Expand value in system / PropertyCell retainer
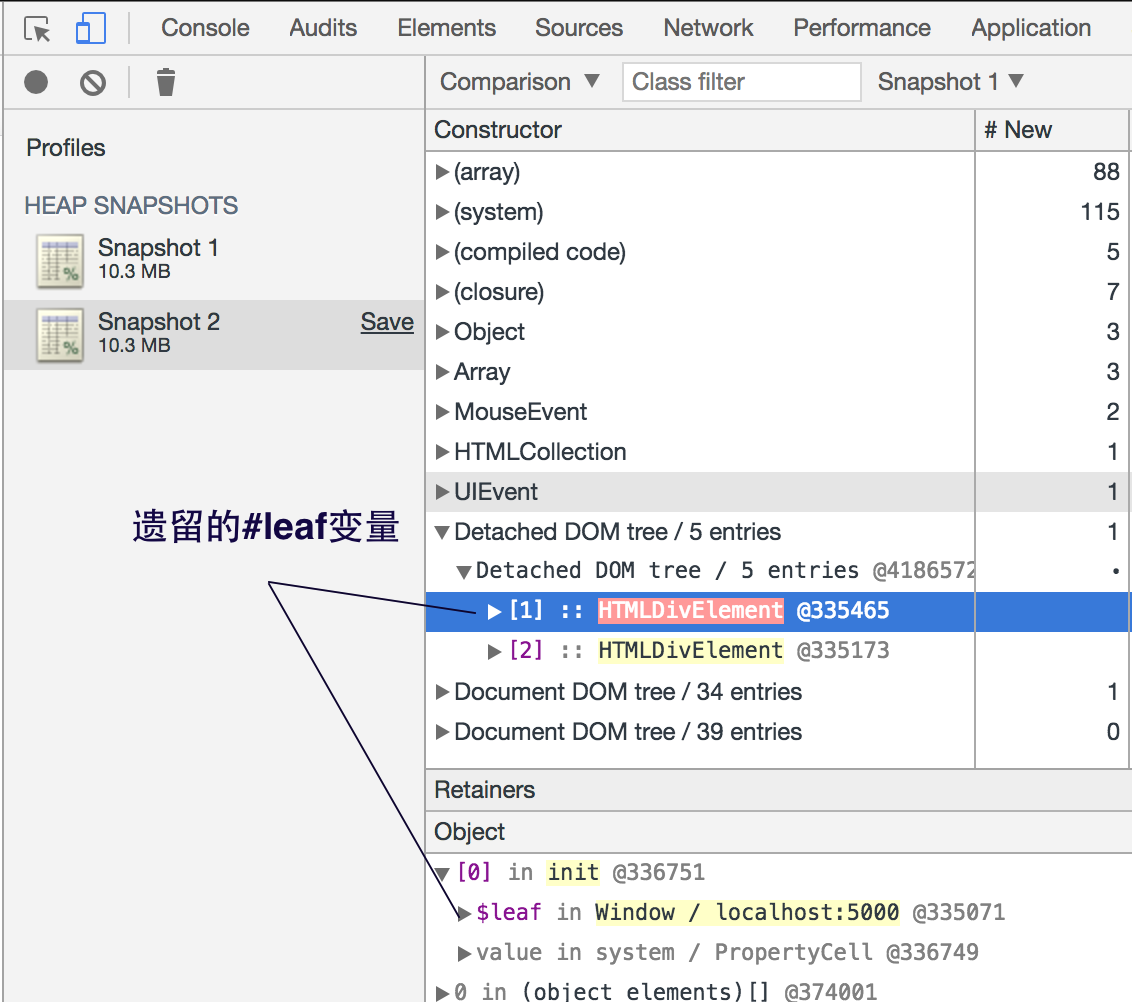Image resolution: width=1132 pixels, height=1002 pixels. (464, 954)
